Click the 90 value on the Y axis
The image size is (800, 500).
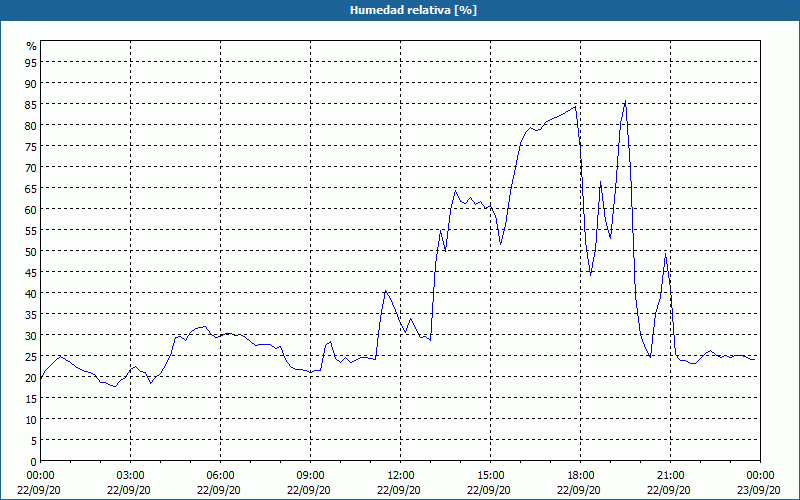pyautogui.click(x=31, y=83)
